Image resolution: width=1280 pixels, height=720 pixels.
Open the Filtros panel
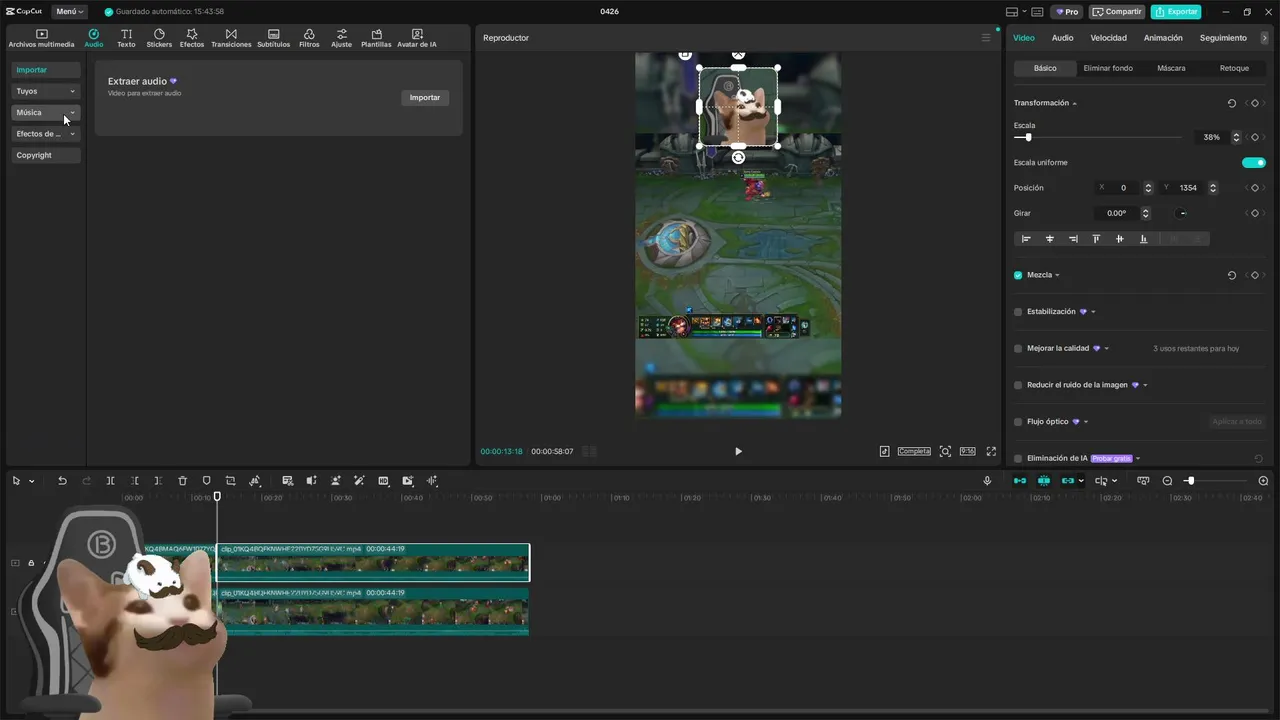click(x=309, y=38)
